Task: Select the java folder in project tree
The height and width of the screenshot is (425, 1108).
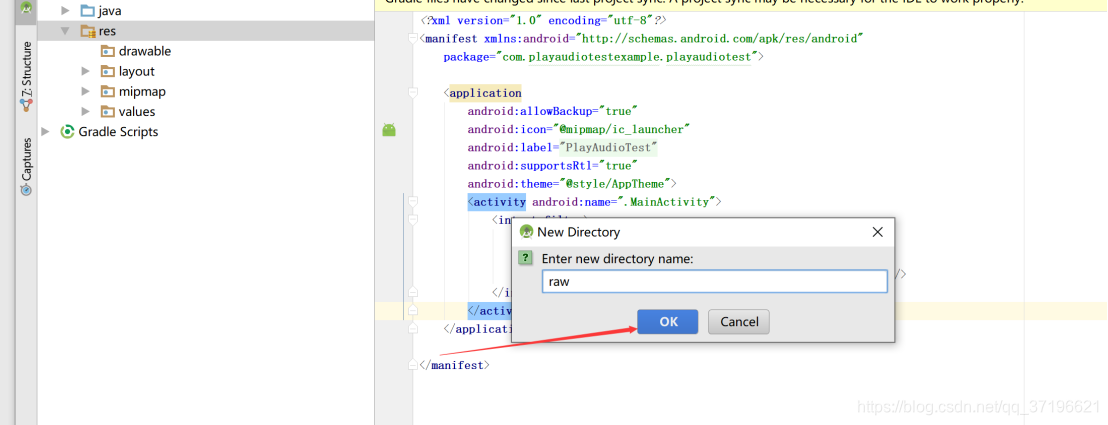Action: (110, 11)
